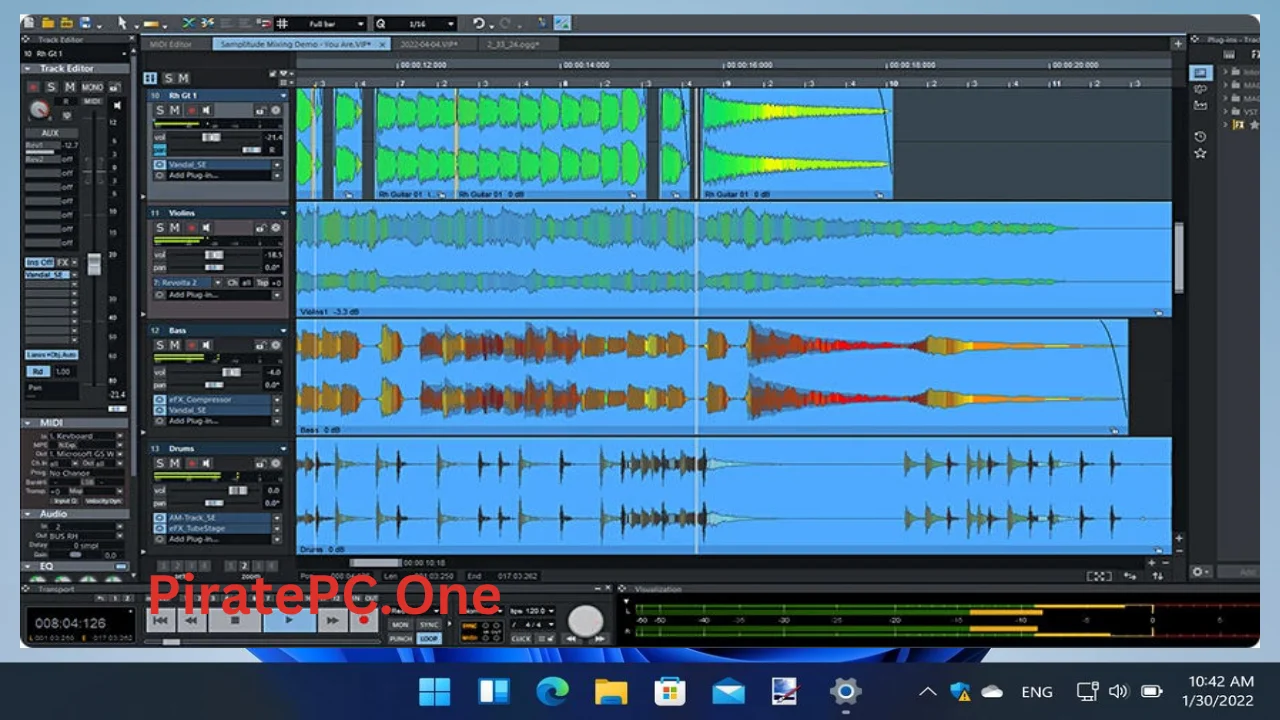This screenshot has height=720, width=1280.
Task: Click the track view icon left of global S
Action: (x=150, y=78)
